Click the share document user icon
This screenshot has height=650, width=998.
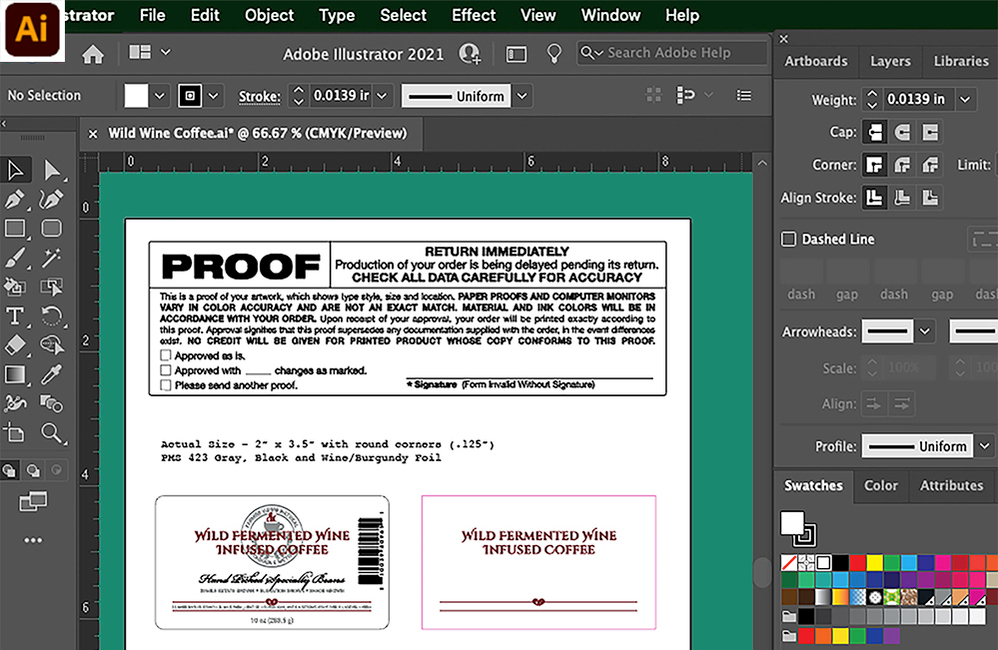point(470,53)
